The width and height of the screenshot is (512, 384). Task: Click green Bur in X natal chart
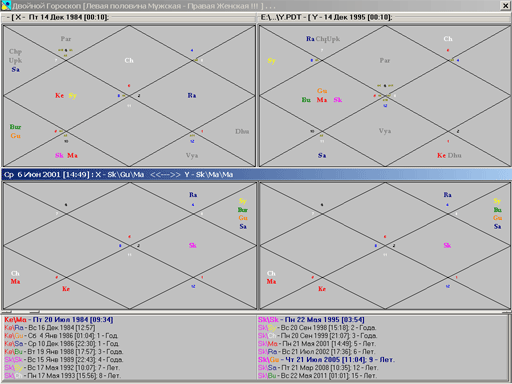(15, 127)
